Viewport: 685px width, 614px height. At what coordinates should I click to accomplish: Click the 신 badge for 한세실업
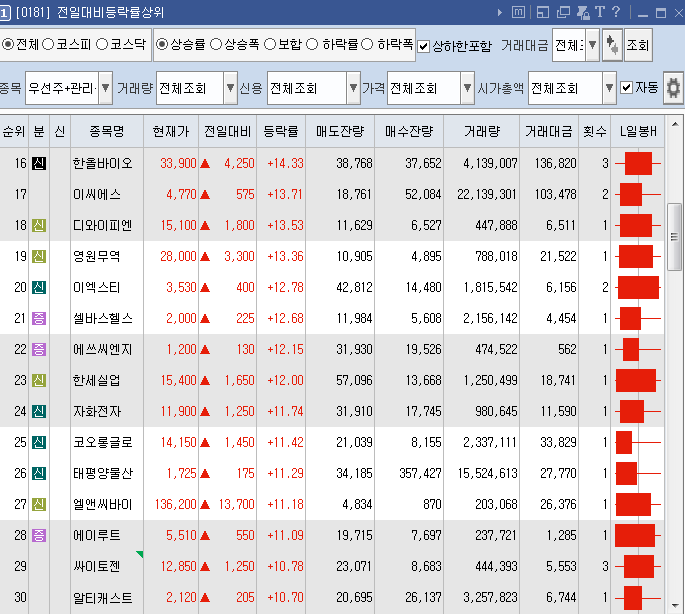pyautogui.click(x=39, y=380)
